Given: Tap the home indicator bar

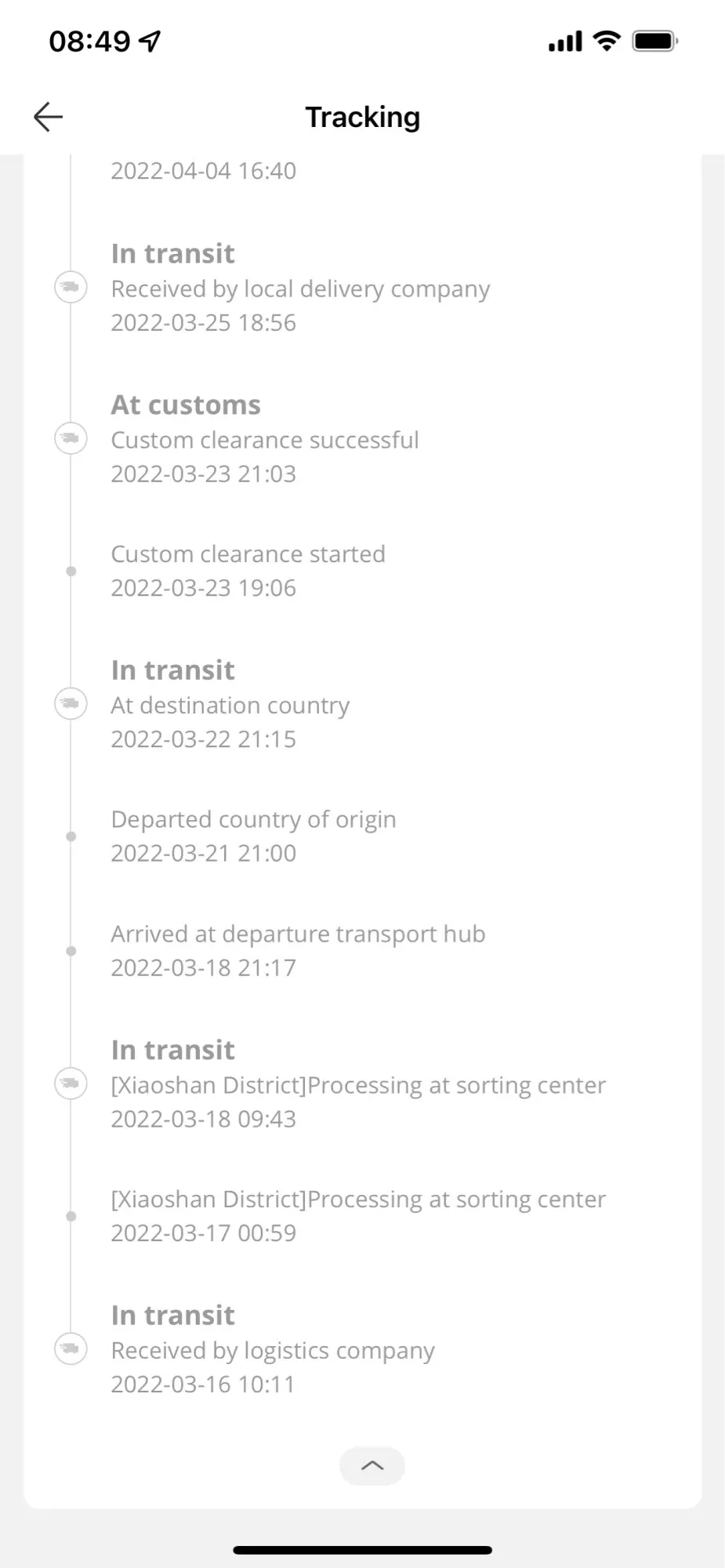Looking at the screenshot, I should 363,1550.
